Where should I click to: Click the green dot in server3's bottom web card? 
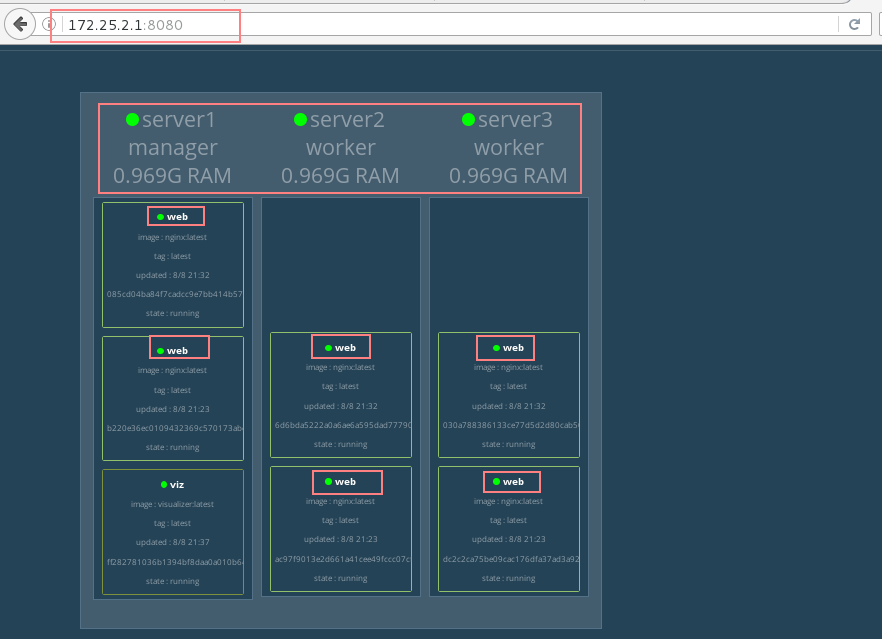(x=496, y=482)
